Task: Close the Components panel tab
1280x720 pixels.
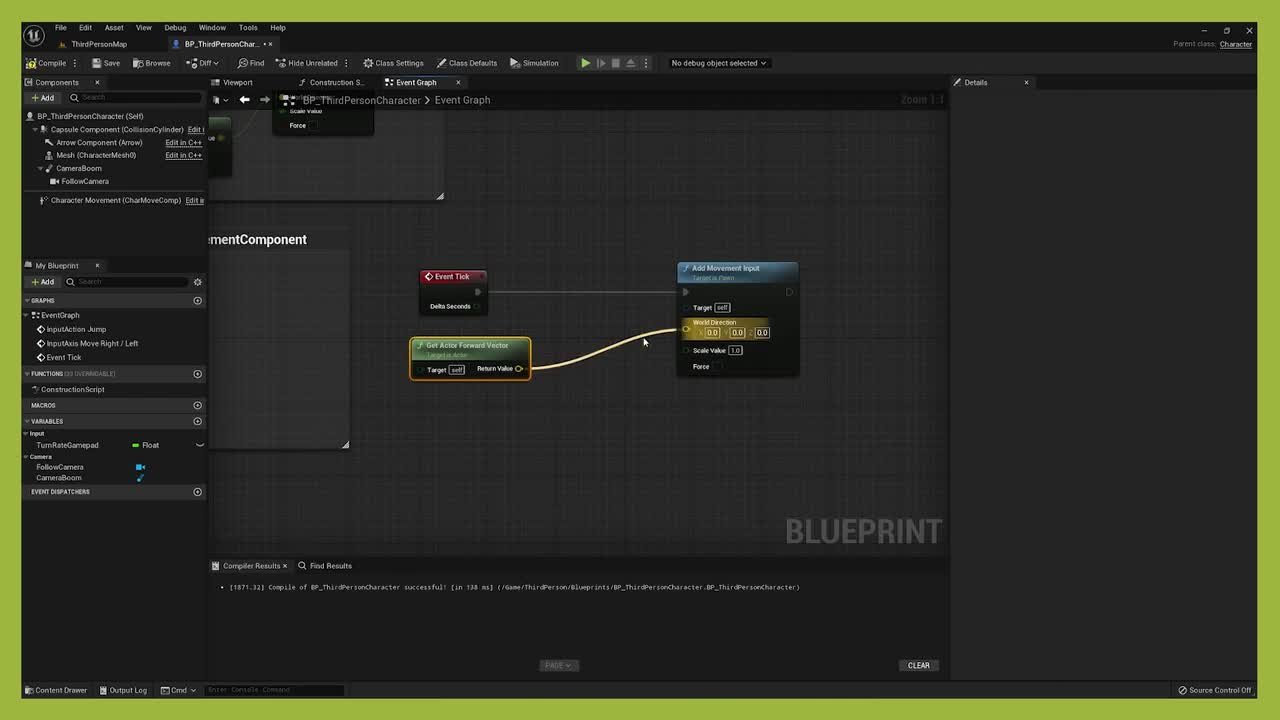Action: coord(97,82)
